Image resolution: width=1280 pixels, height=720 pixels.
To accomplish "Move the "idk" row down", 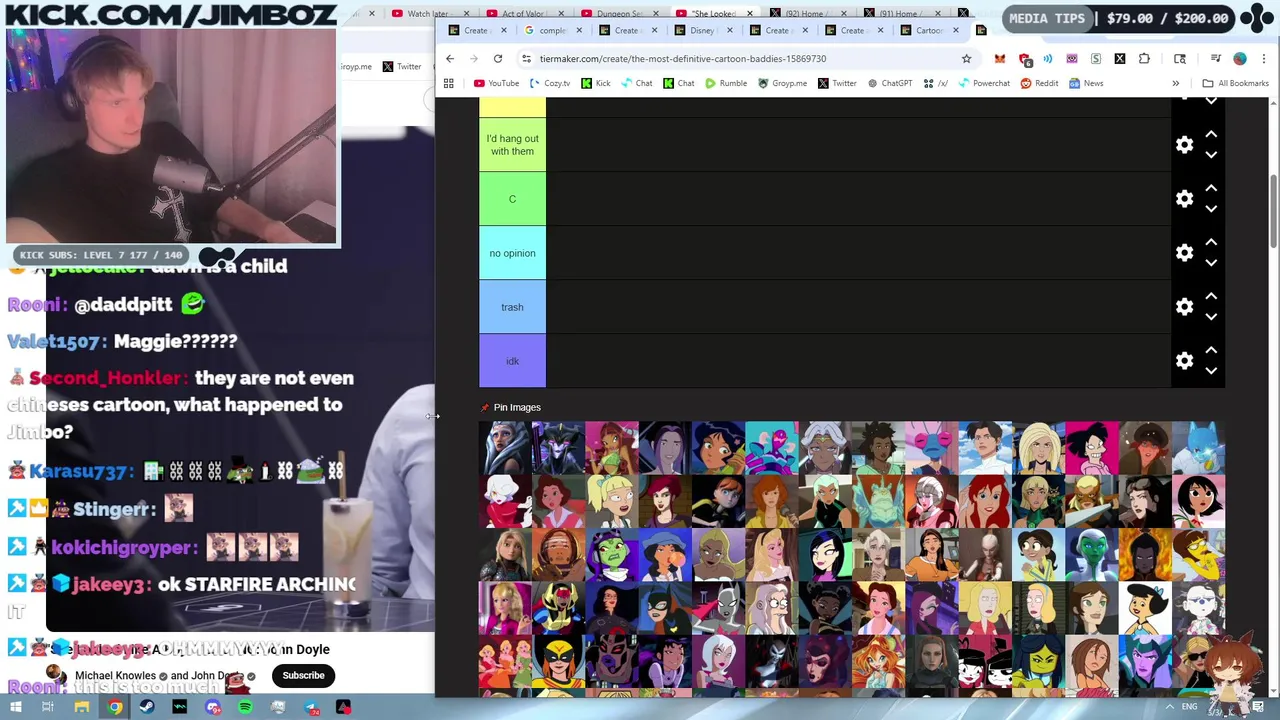I will pyautogui.click(x=1211, y=371).
